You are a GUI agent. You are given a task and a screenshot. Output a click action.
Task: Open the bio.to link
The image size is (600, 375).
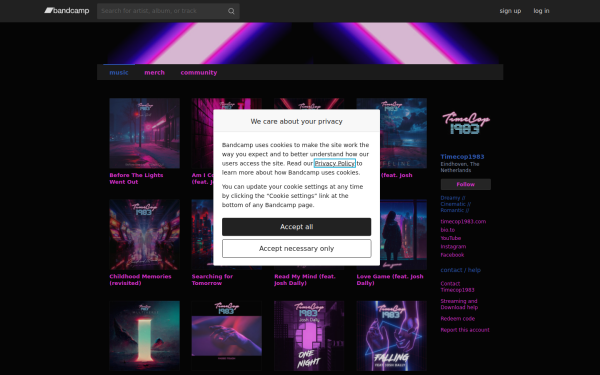click(448, 230)
